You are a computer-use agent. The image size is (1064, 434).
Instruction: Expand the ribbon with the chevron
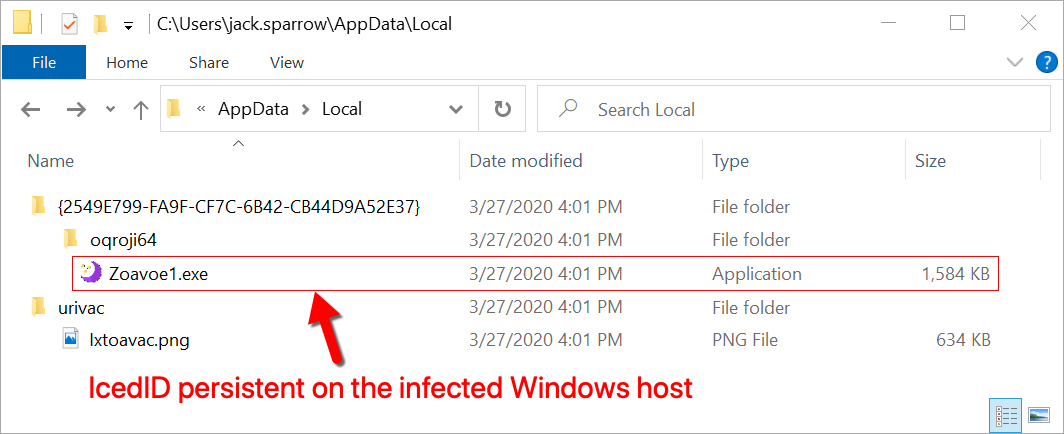(x=1015, y=63)
